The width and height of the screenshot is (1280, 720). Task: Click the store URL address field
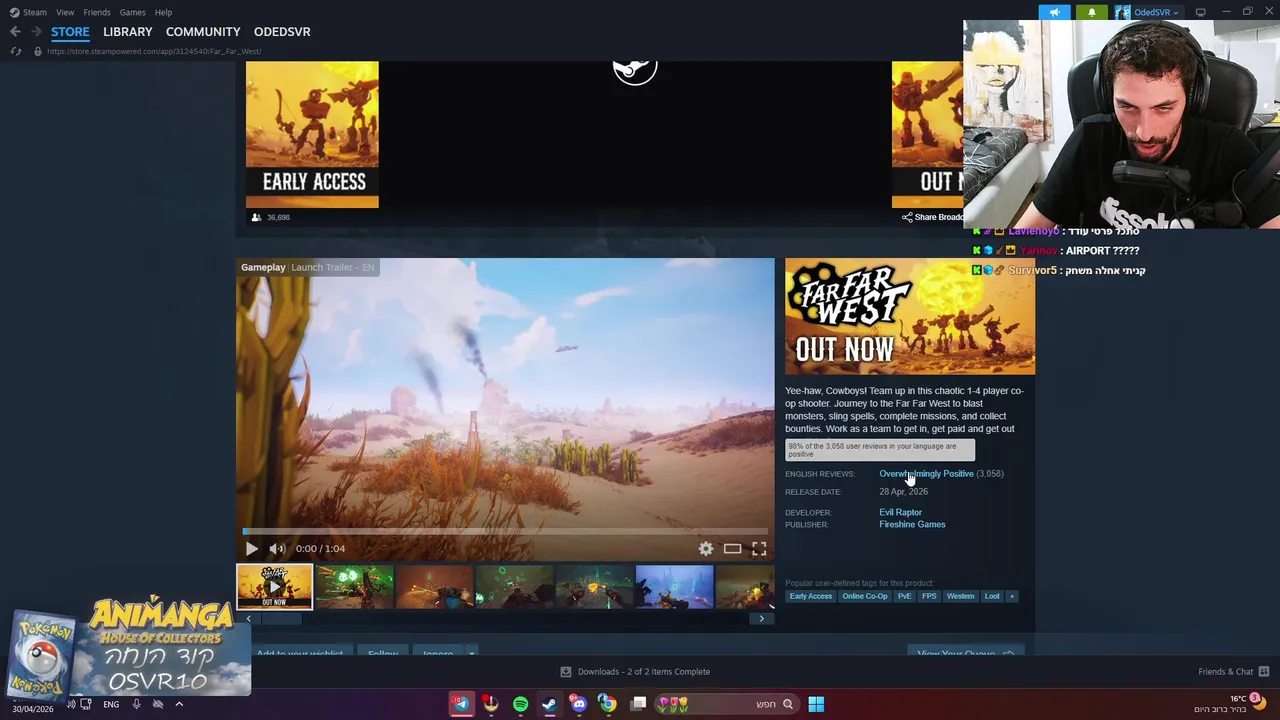pos(154,51)
